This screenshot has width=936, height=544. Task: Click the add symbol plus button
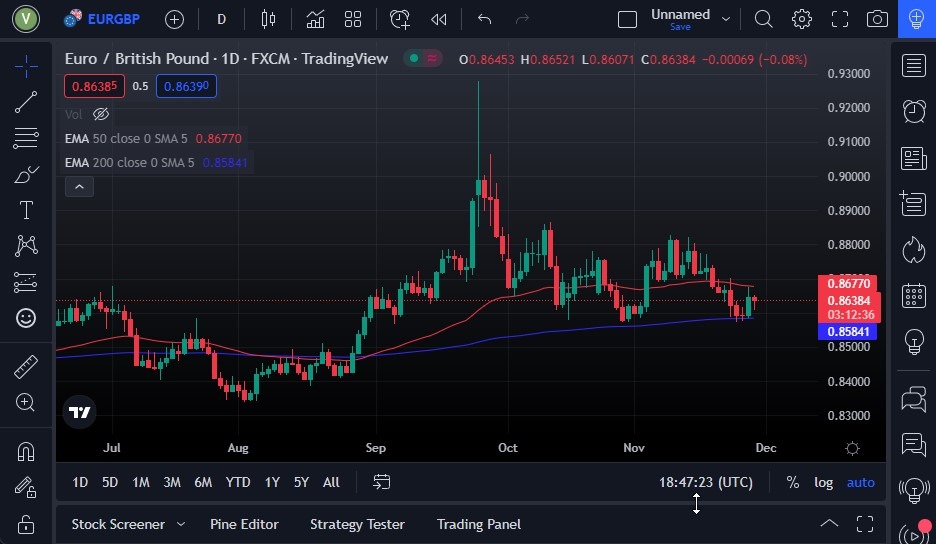click(x=174, y=20)
